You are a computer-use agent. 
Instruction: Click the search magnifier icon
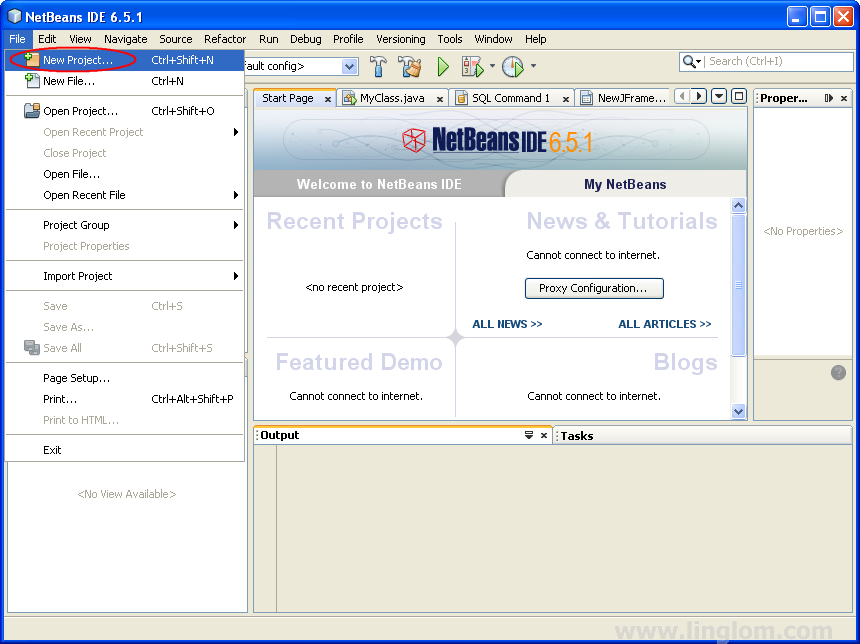[x=689, y=61]
